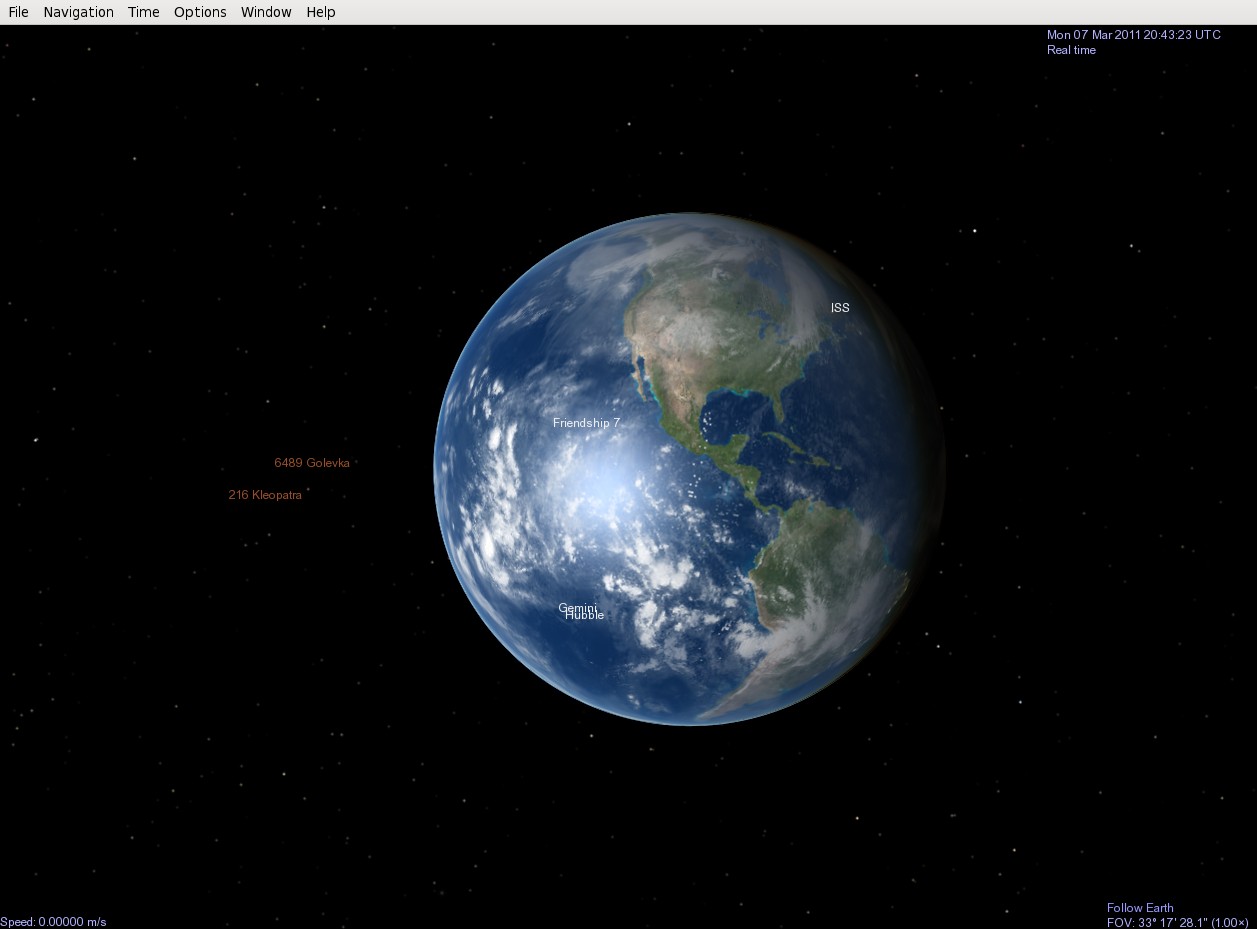This screenshot has width=1257, height=929.
Task: Click the UTC date and time display
Action: tap(1133, 35)
